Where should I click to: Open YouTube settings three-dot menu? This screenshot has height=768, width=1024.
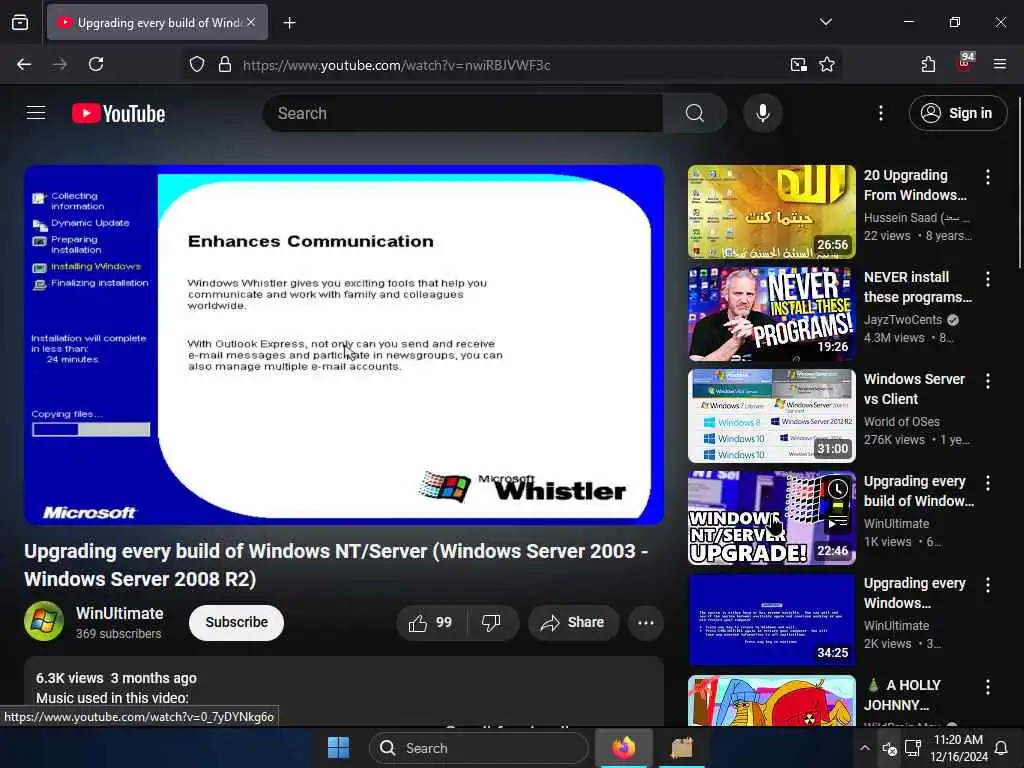(x=880, y=113)
